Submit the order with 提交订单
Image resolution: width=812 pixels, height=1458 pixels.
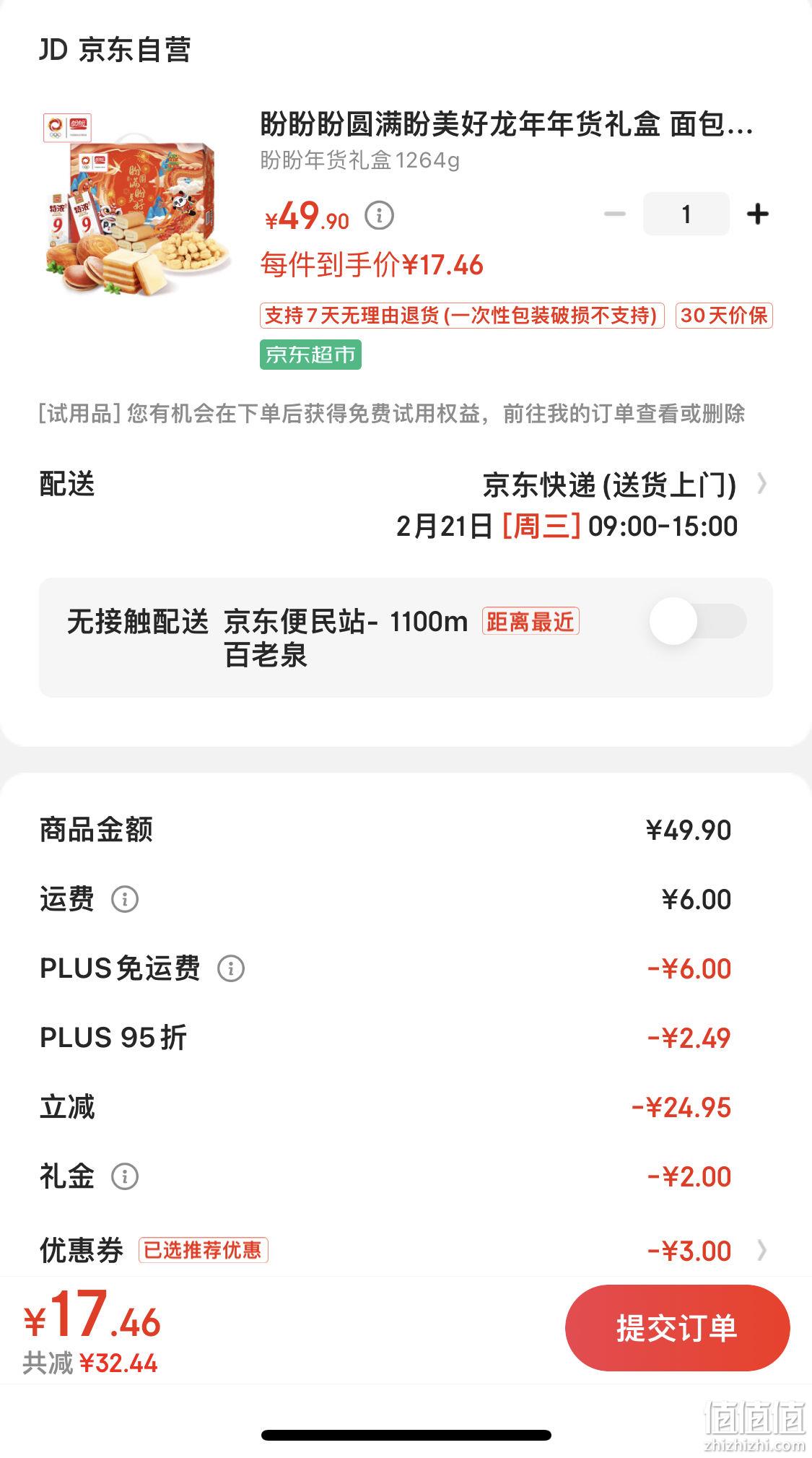[677, 1328]
